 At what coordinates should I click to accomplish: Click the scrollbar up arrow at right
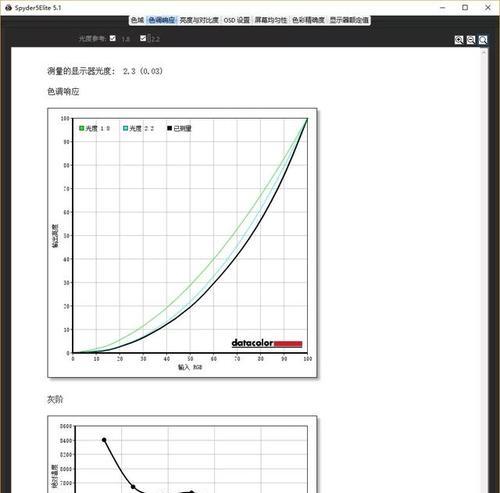click(484, 52)
